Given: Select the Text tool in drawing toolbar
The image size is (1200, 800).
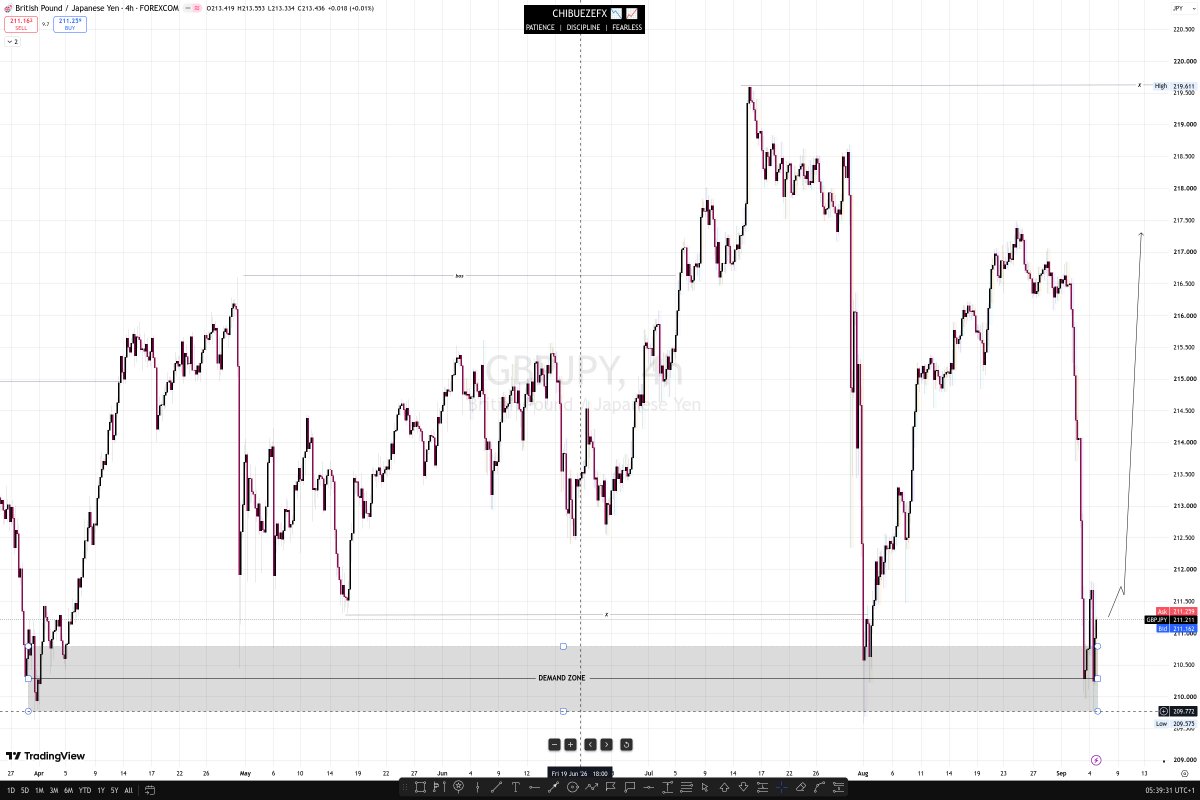Looking at the screenshot, I should [x=515, y=787].
